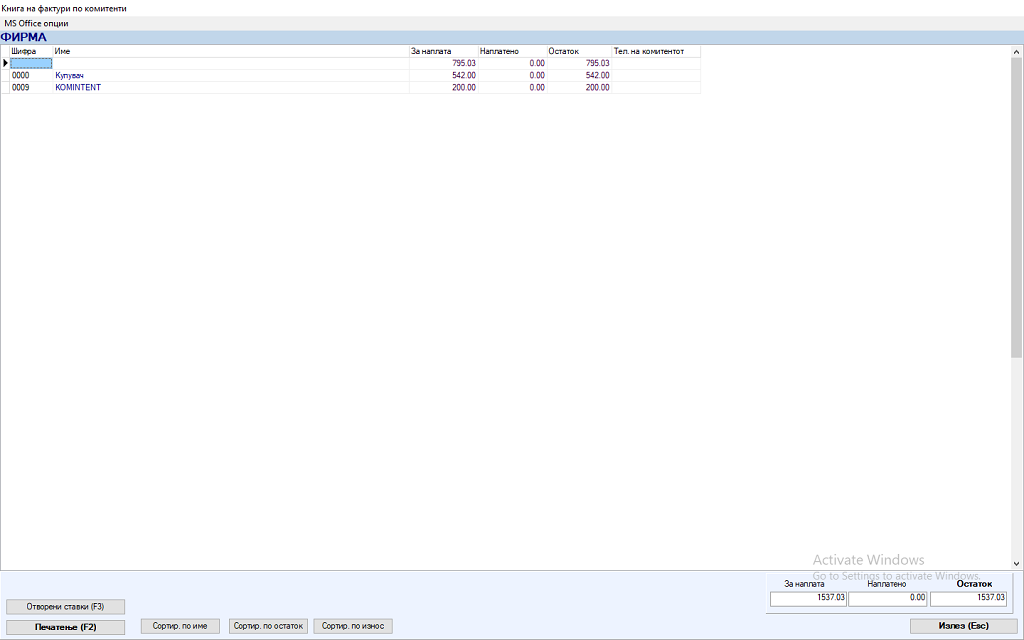Image resolution: width=1024 pixels, height=640 pixels.
Task: Sort by name with Сортир. по име
Action: [180, 626]
